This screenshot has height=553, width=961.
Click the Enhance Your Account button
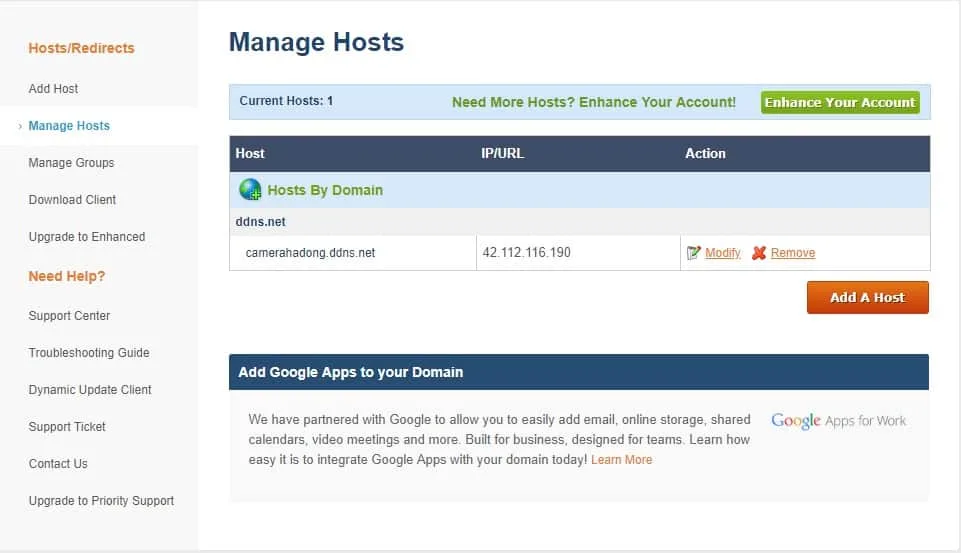(x=840, y=102)
